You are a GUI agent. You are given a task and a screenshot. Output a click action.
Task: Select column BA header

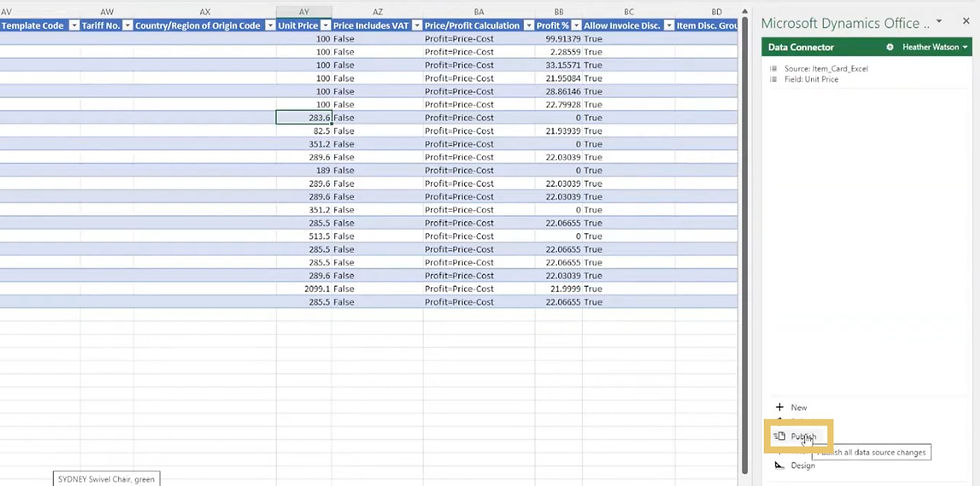click(x=479, y=12)
